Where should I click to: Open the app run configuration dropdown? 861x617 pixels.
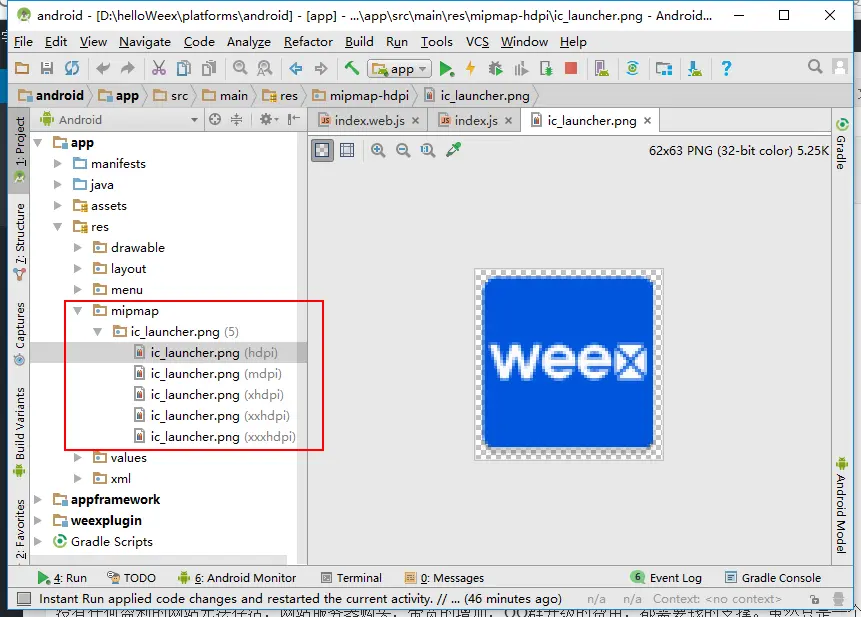pos(399,69)
